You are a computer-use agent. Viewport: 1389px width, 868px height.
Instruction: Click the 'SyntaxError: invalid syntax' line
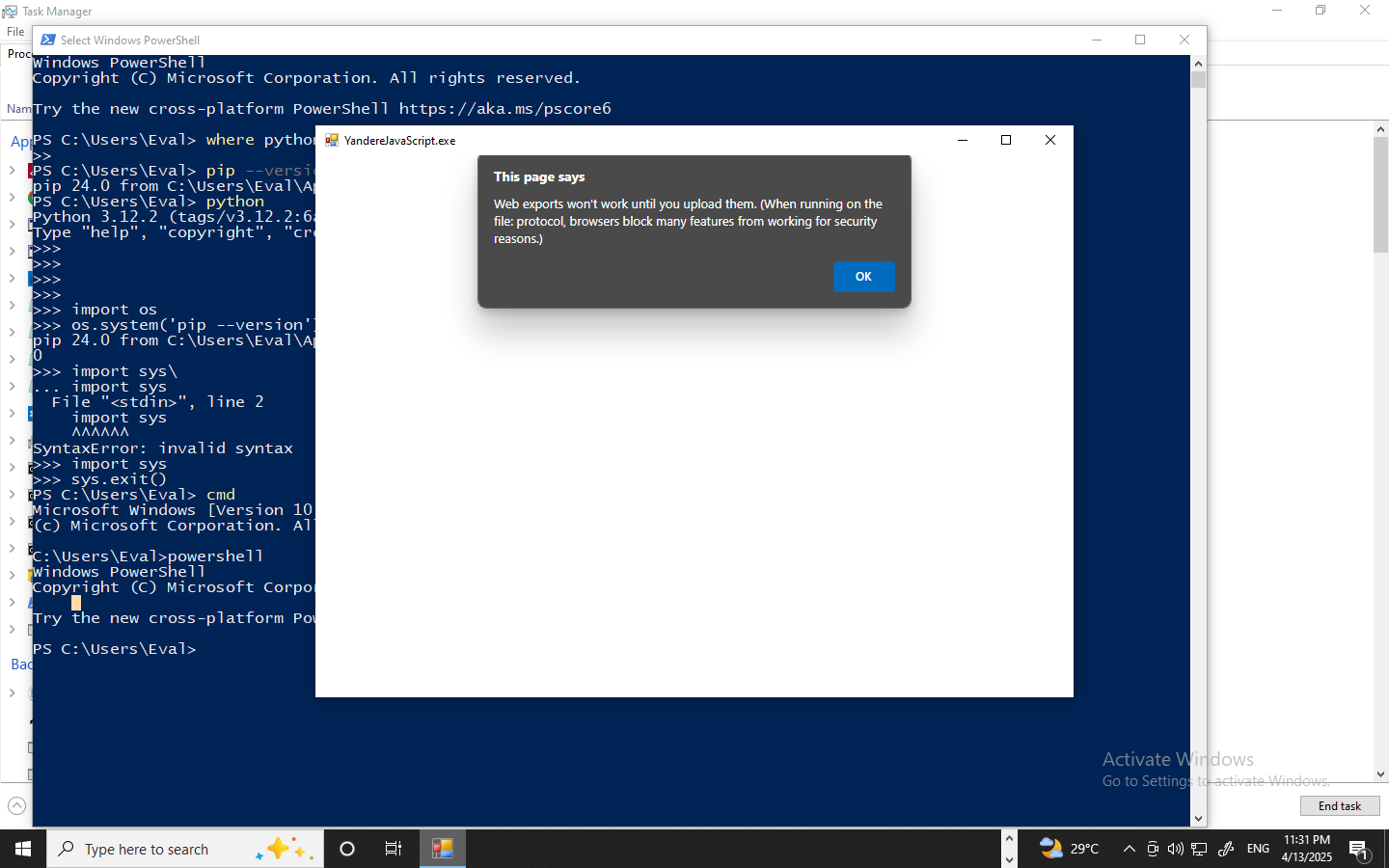(163, 448)
